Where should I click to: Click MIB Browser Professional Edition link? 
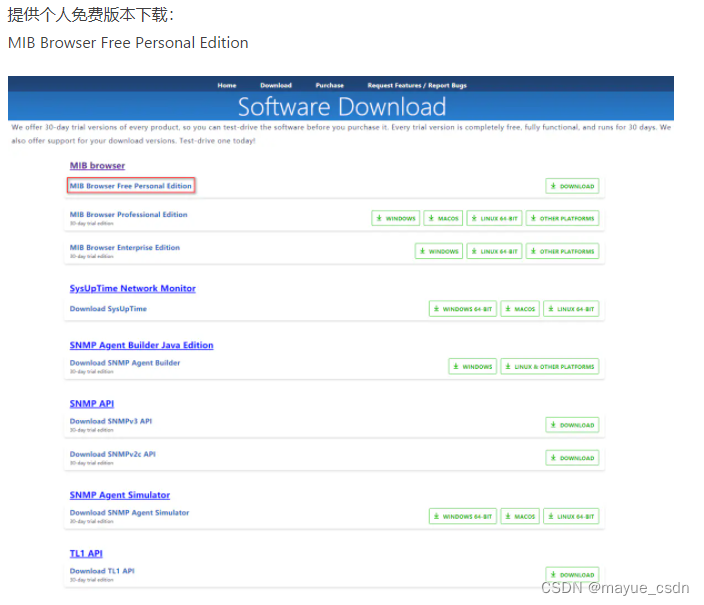pyautogui.click(x=128, y=214)
